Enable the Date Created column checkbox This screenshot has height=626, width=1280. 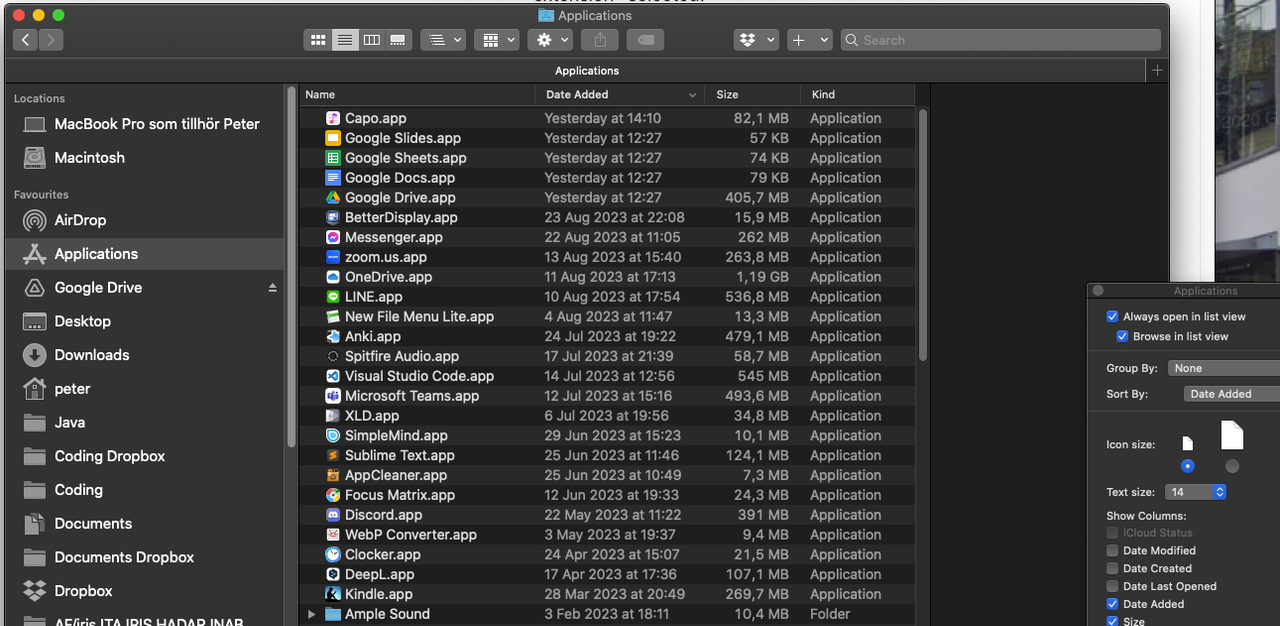1112,568
